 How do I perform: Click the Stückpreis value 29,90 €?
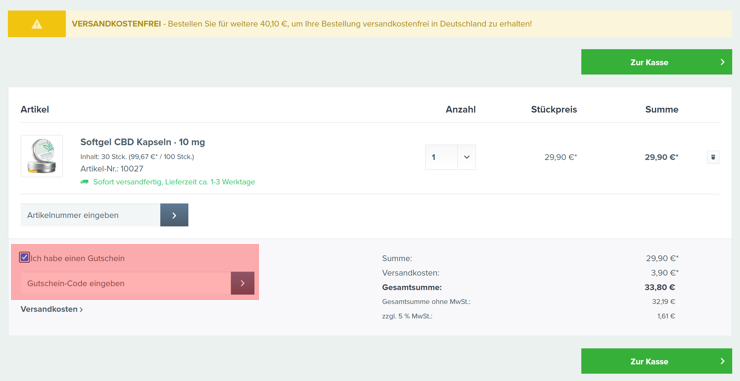pyautogui.click(x=561, y=157)
